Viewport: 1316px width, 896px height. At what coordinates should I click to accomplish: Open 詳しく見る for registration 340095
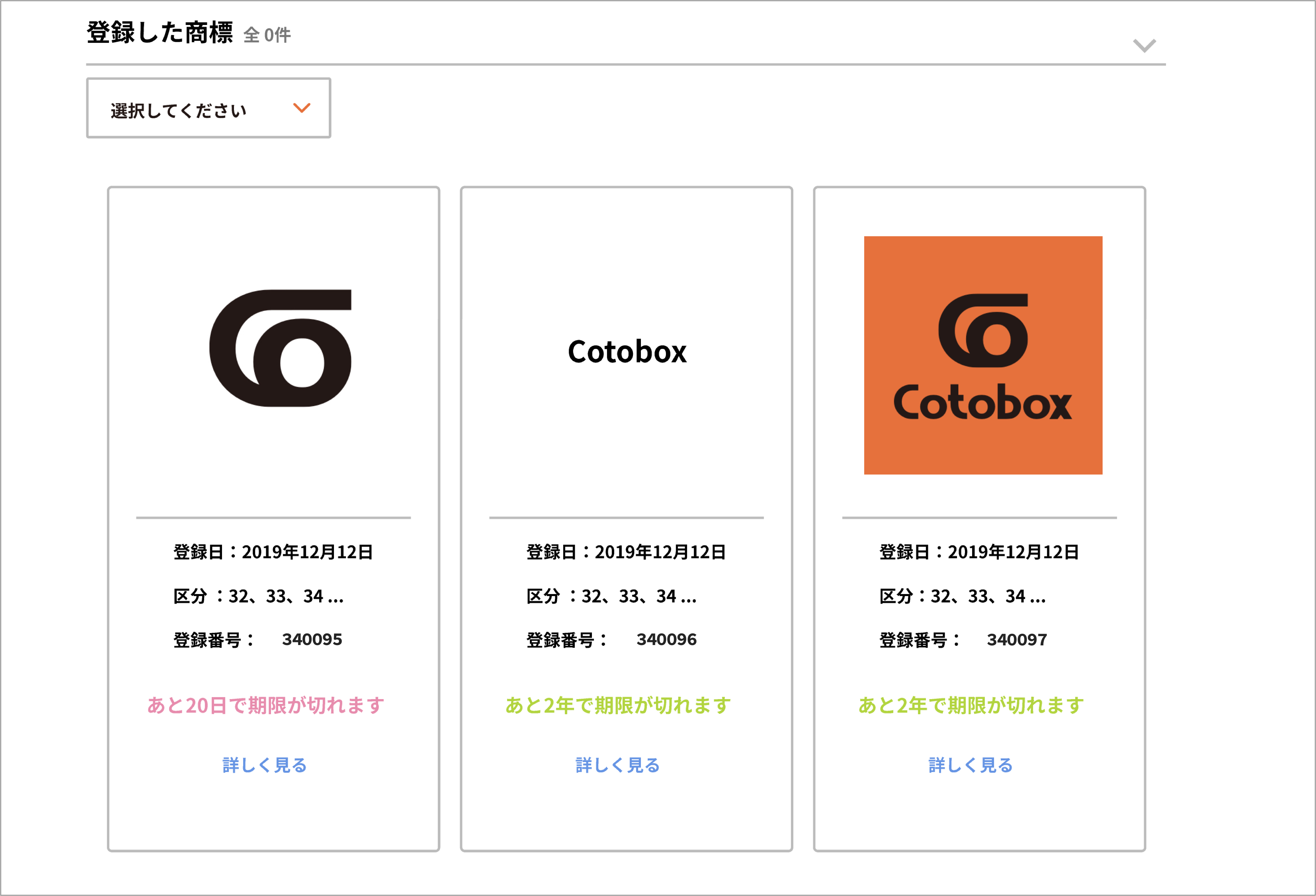(x=264, y=765)
